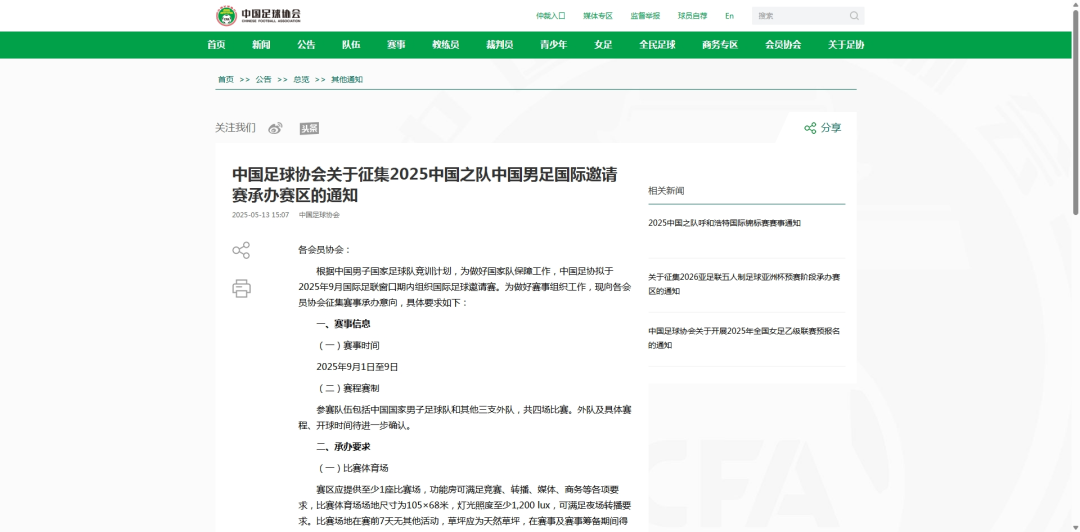Open the 新闻 menu item
This screenshot has width=1080, height=532.
pos(261,45)
